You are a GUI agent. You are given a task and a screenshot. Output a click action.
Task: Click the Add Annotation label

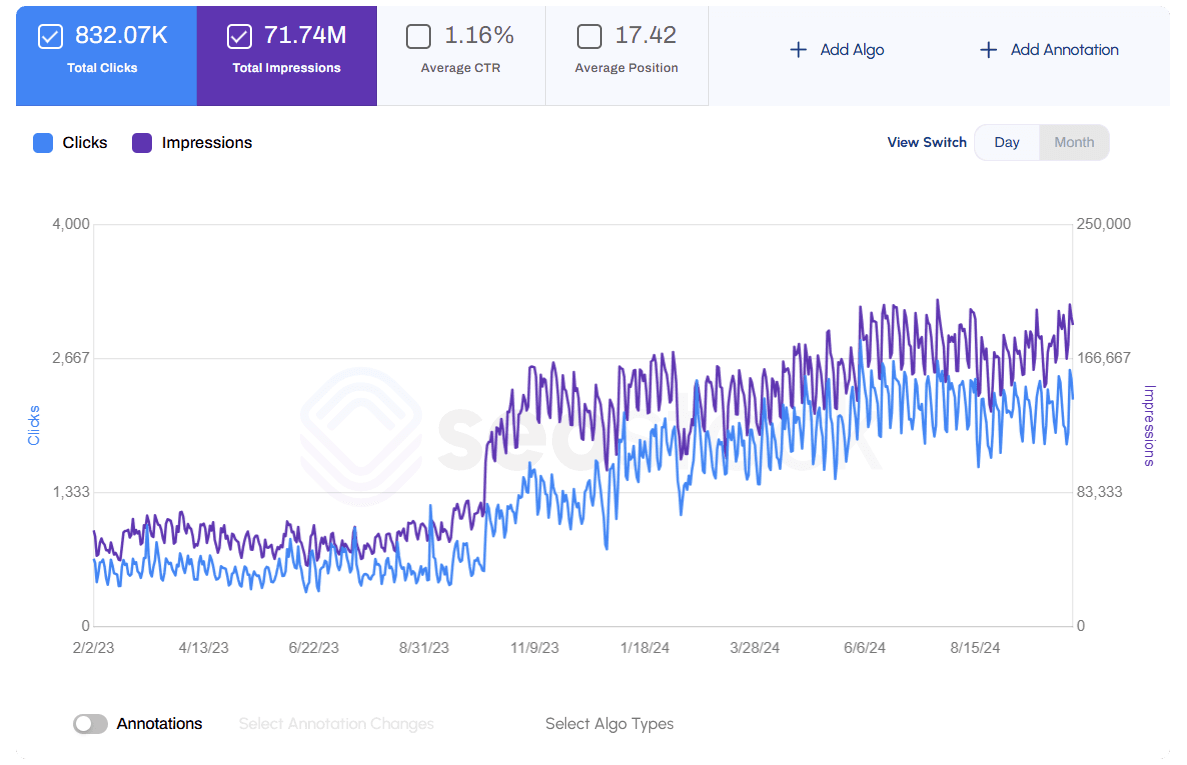(x=1064, y=50)
